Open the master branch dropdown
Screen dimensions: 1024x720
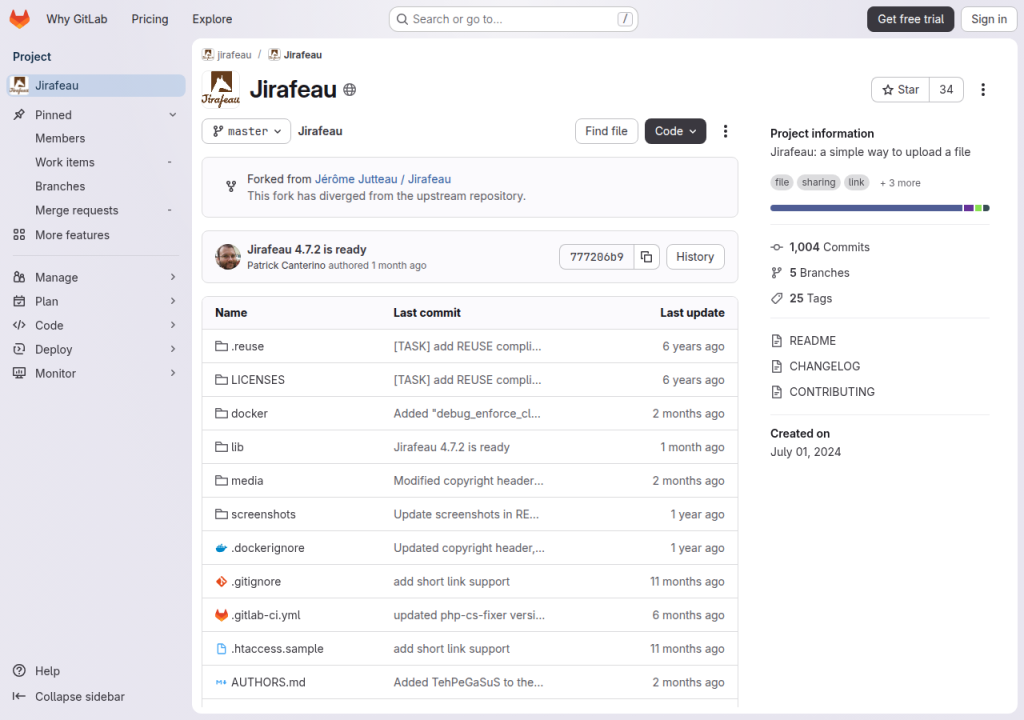click(246, 131)
